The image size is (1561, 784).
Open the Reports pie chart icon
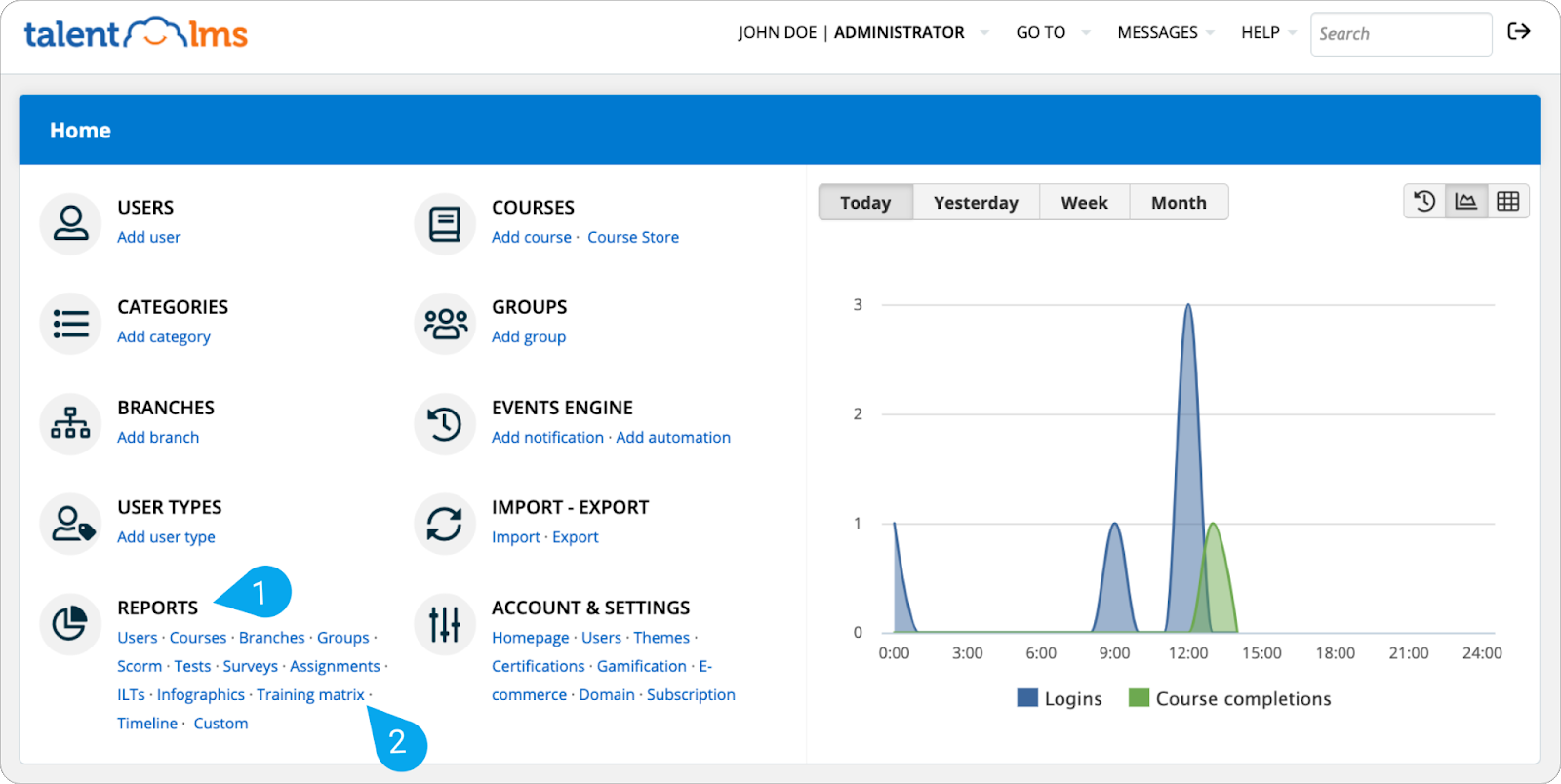coord(70,624)
